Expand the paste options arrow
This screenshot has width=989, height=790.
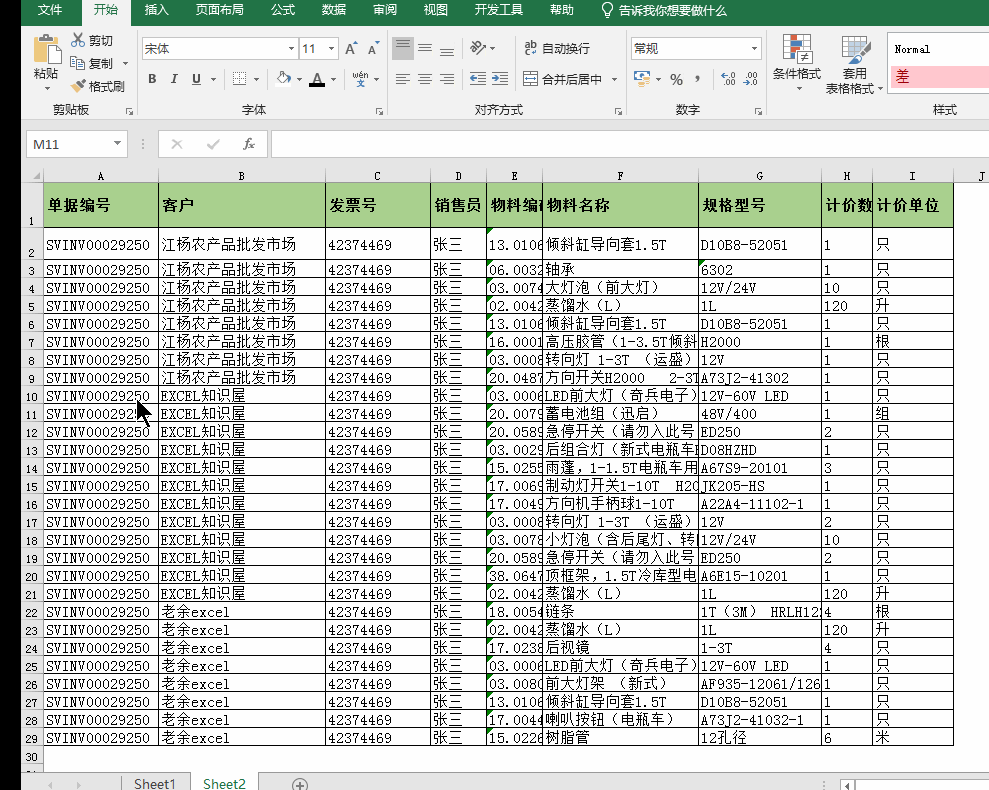[x=47, y=88]
